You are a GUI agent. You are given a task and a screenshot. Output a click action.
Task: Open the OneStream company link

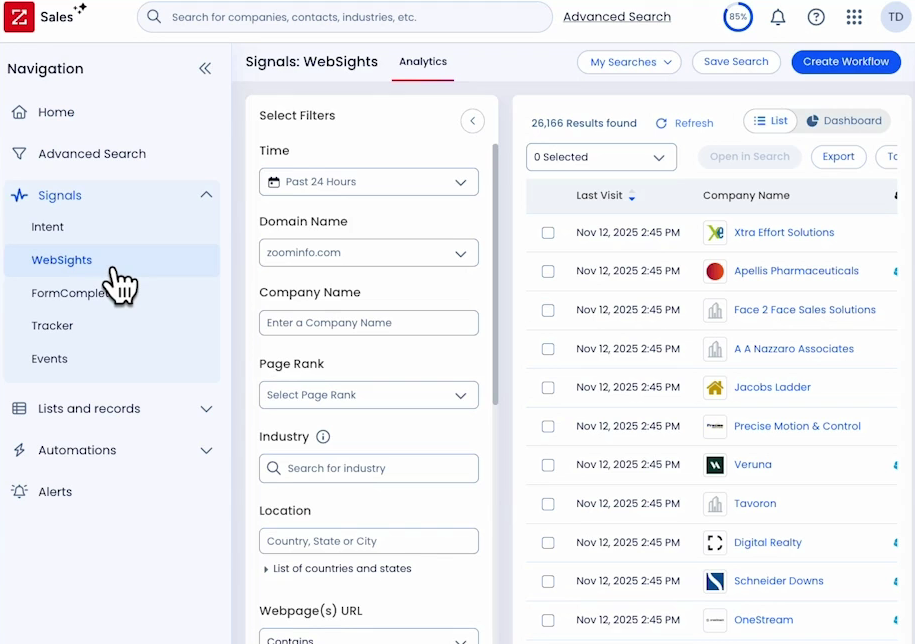click(x=763, y=620)
